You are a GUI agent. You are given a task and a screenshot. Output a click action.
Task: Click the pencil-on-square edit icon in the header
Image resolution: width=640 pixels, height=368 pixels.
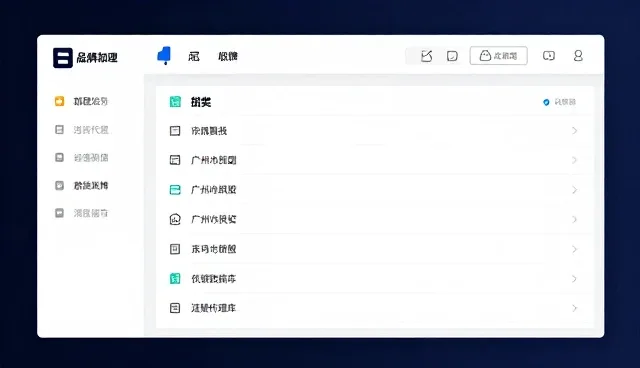tap(427, 56)
